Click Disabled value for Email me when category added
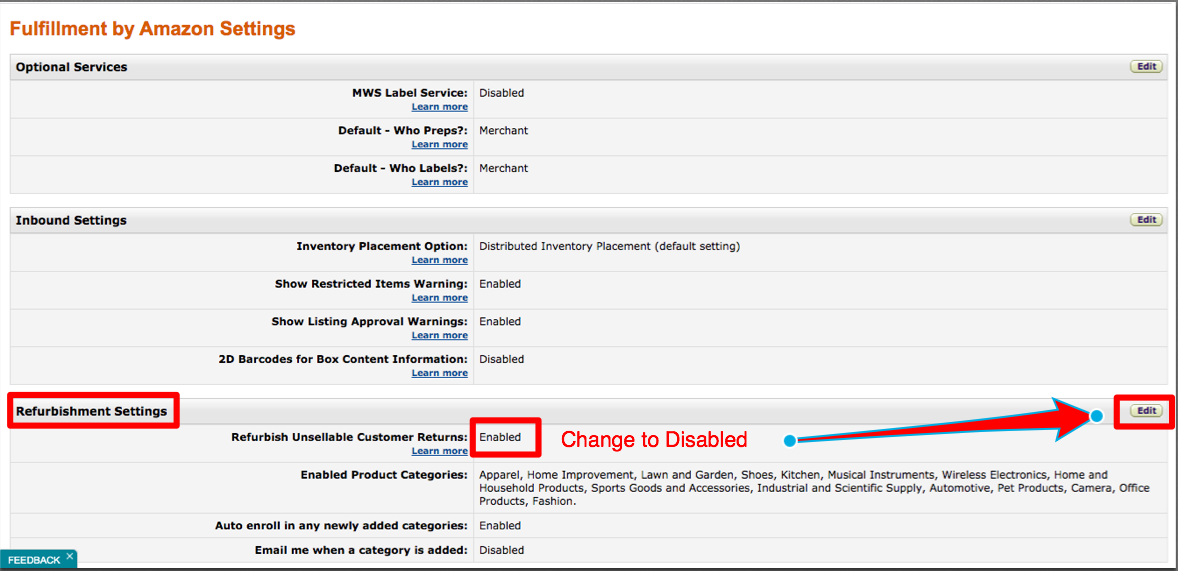The image size is (1178, 571). coord(502,550)
